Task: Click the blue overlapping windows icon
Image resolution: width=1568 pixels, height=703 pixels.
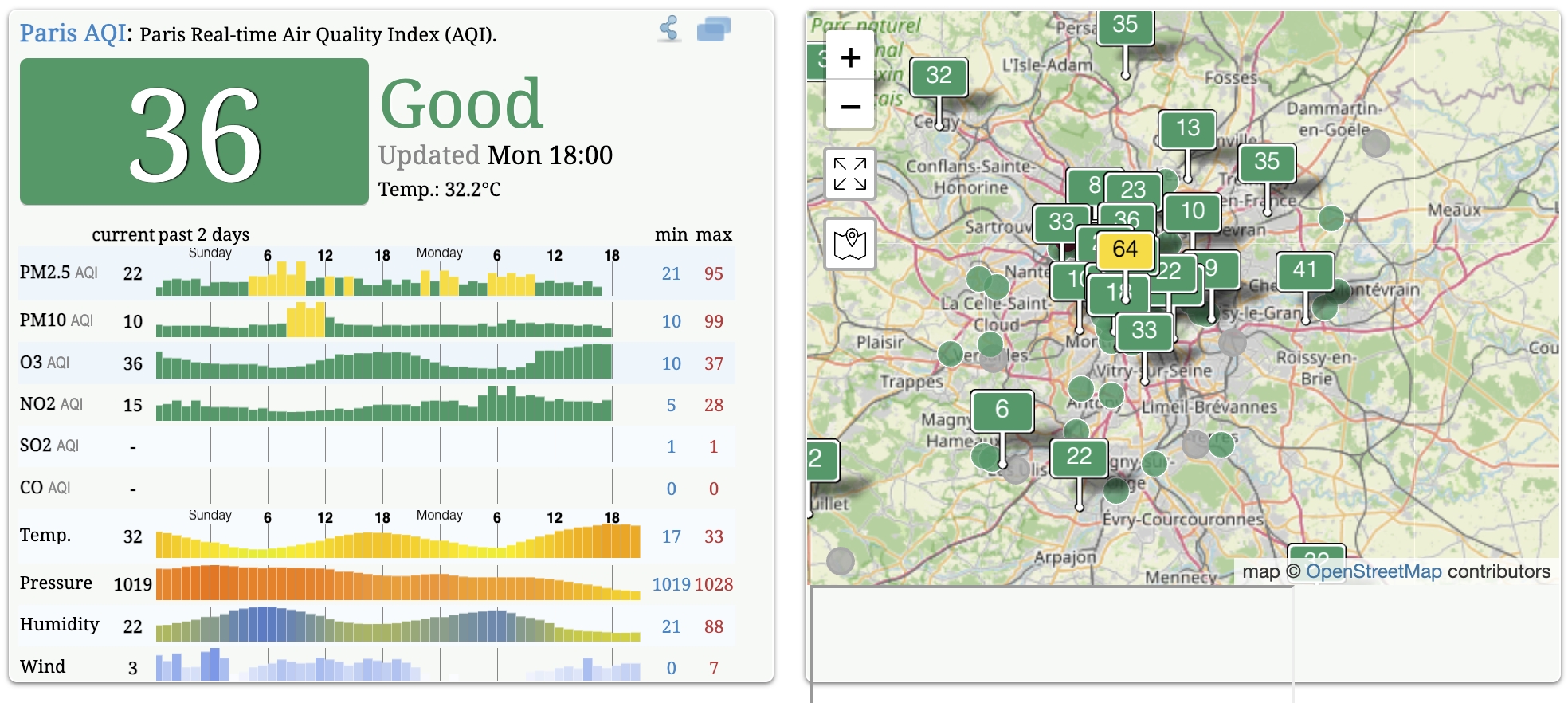Action: pos(713,29)
